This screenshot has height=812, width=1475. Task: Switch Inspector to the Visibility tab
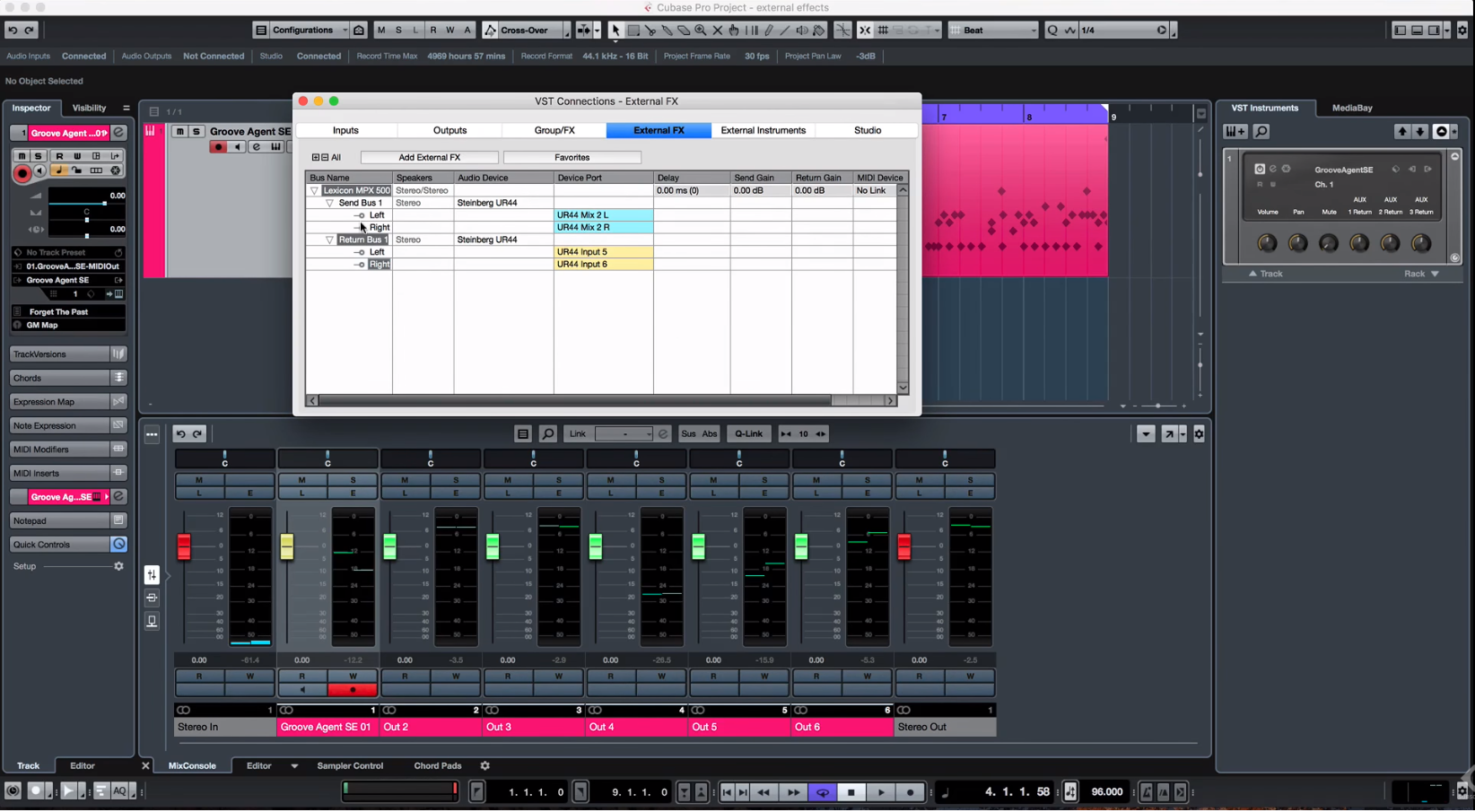pos(89,109)
